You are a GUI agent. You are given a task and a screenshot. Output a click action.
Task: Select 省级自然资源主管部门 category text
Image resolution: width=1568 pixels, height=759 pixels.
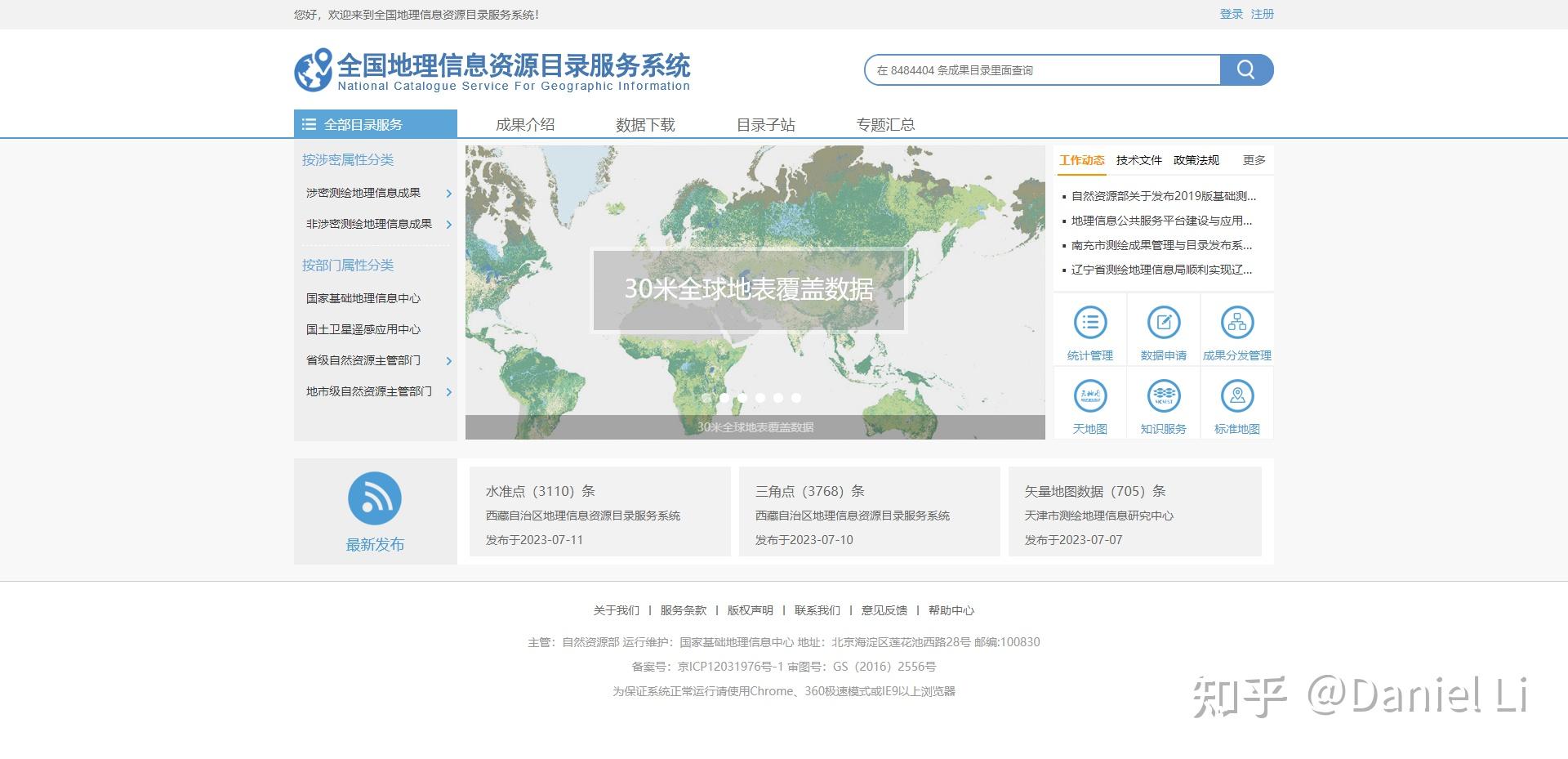click(x=363, y=360)
